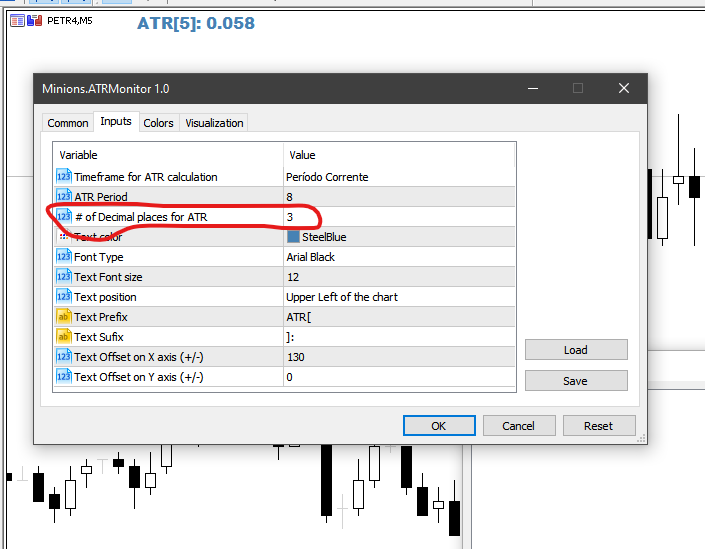This screenshot has width=705, height=549.
Task: Edit the decimal places value 3
Action: tap(399, 217)
